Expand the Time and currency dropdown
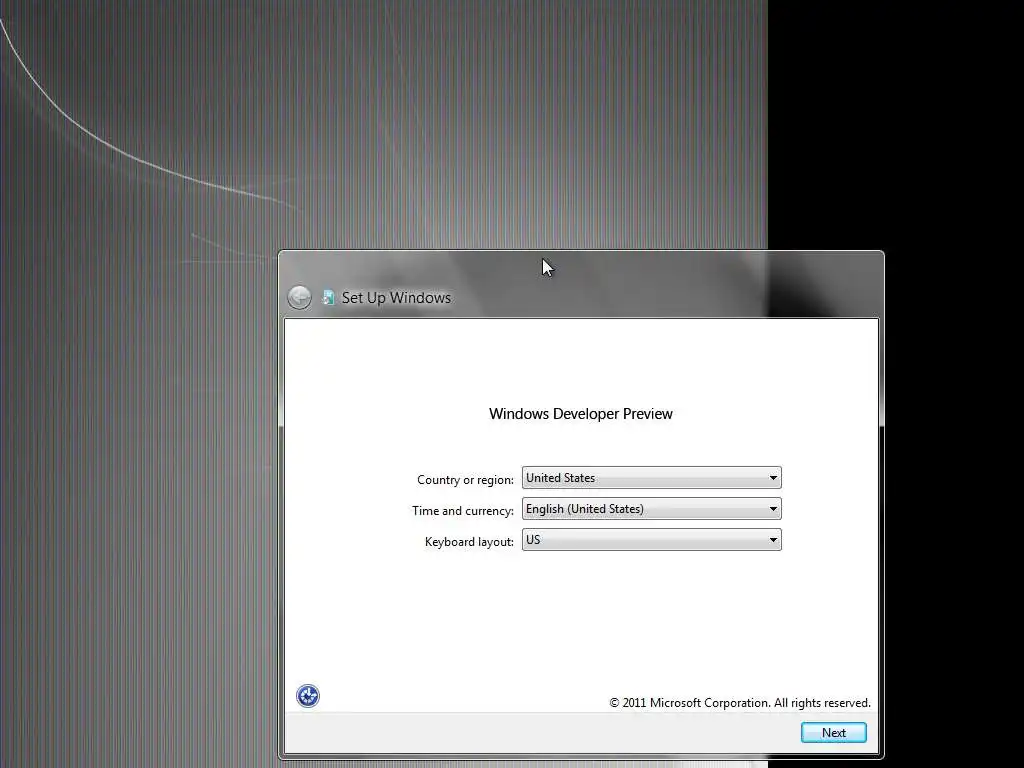 point(651,509)
